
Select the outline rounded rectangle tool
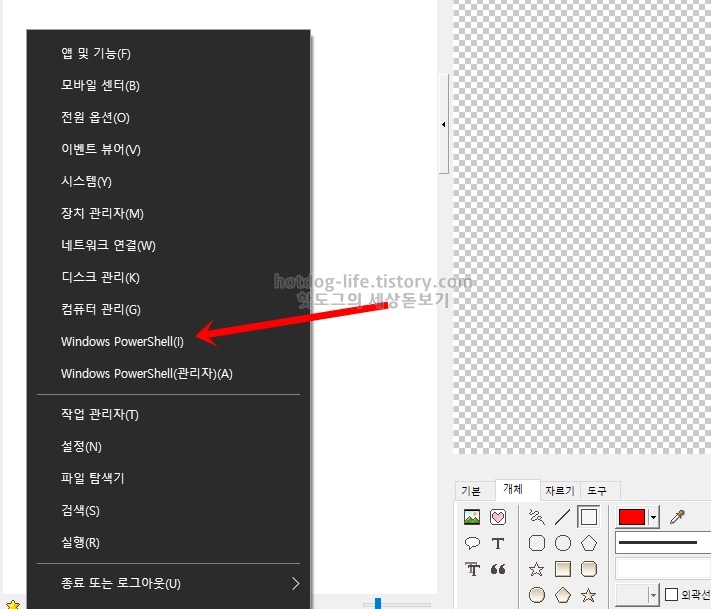pos(537,543)
